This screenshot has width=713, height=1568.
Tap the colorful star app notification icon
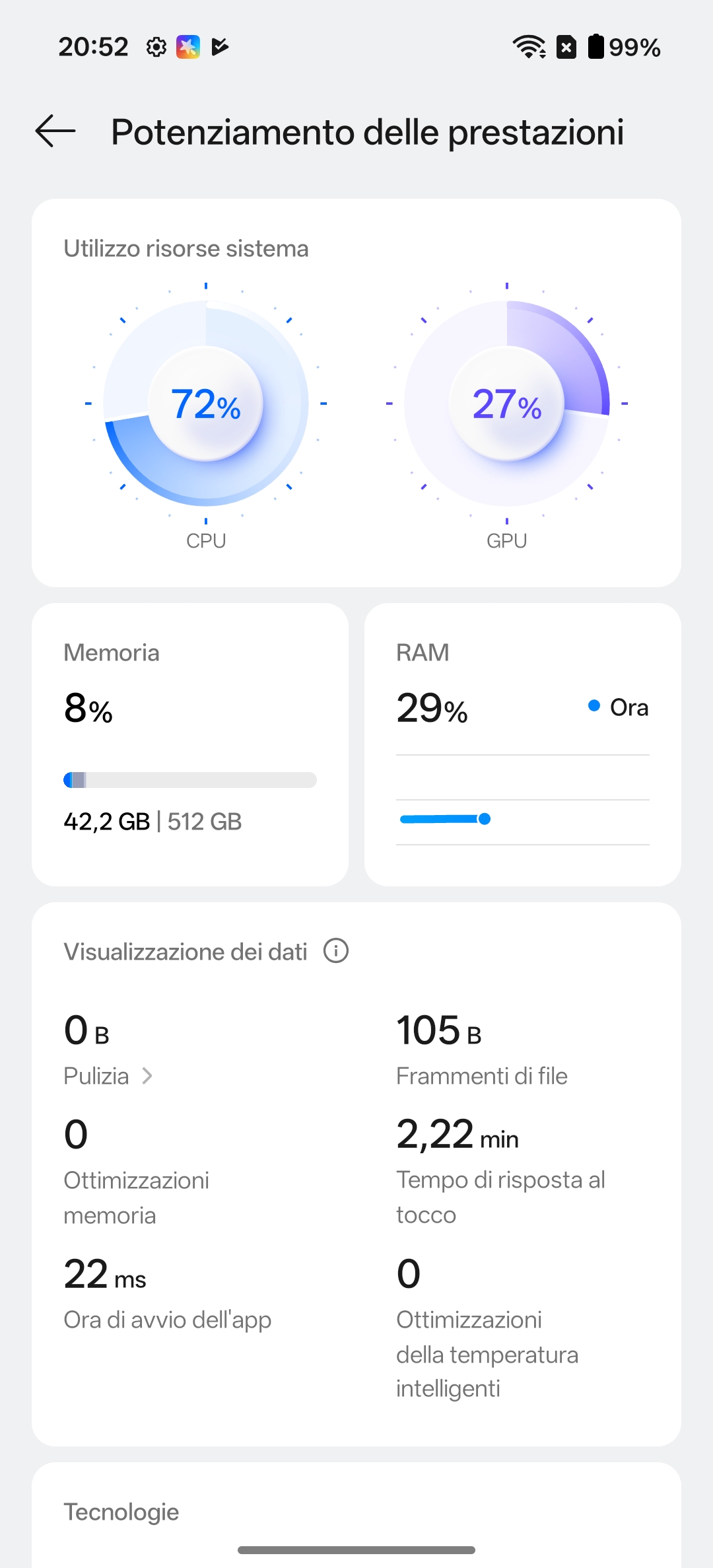point(188,47)
